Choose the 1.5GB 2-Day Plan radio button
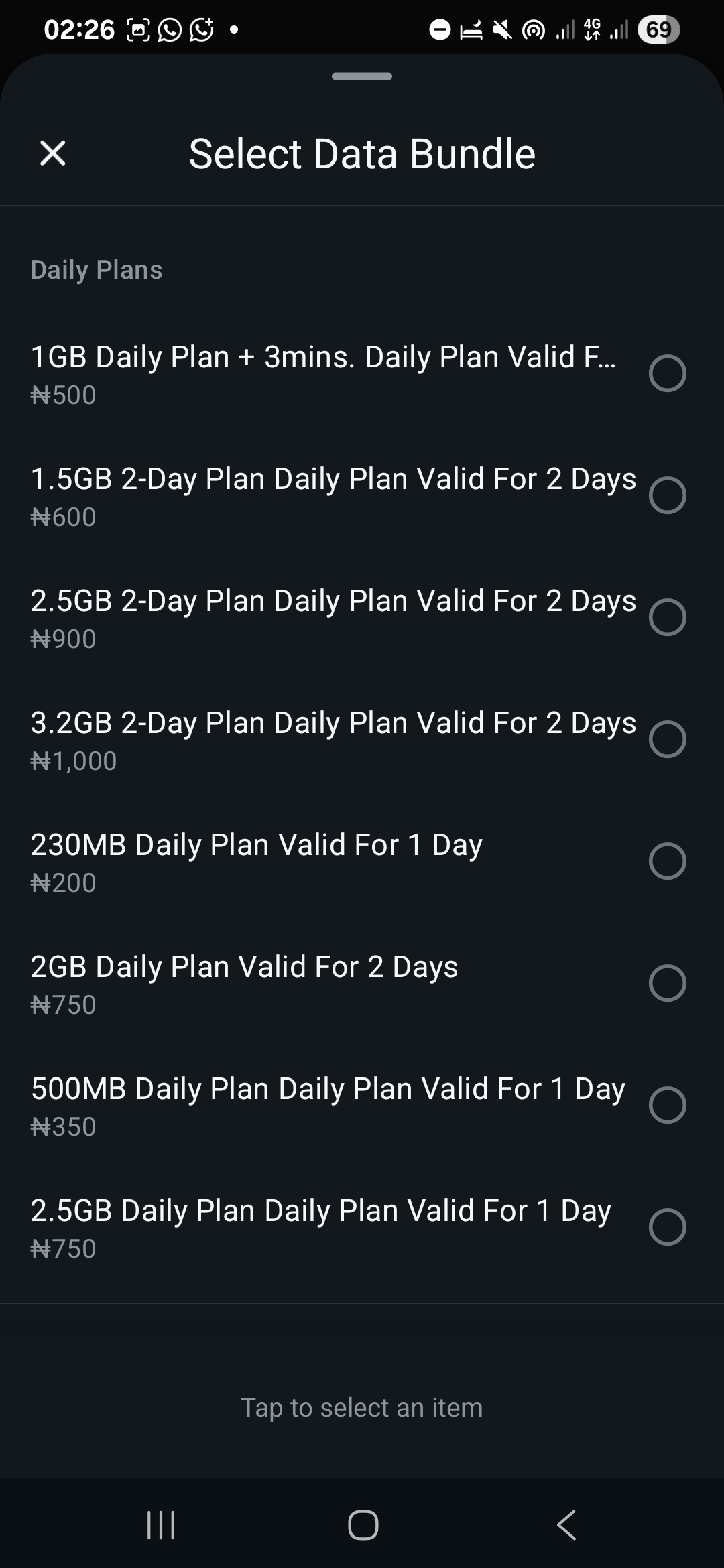724x1568 pixels. pyautogui.click(x=667, y=495)
